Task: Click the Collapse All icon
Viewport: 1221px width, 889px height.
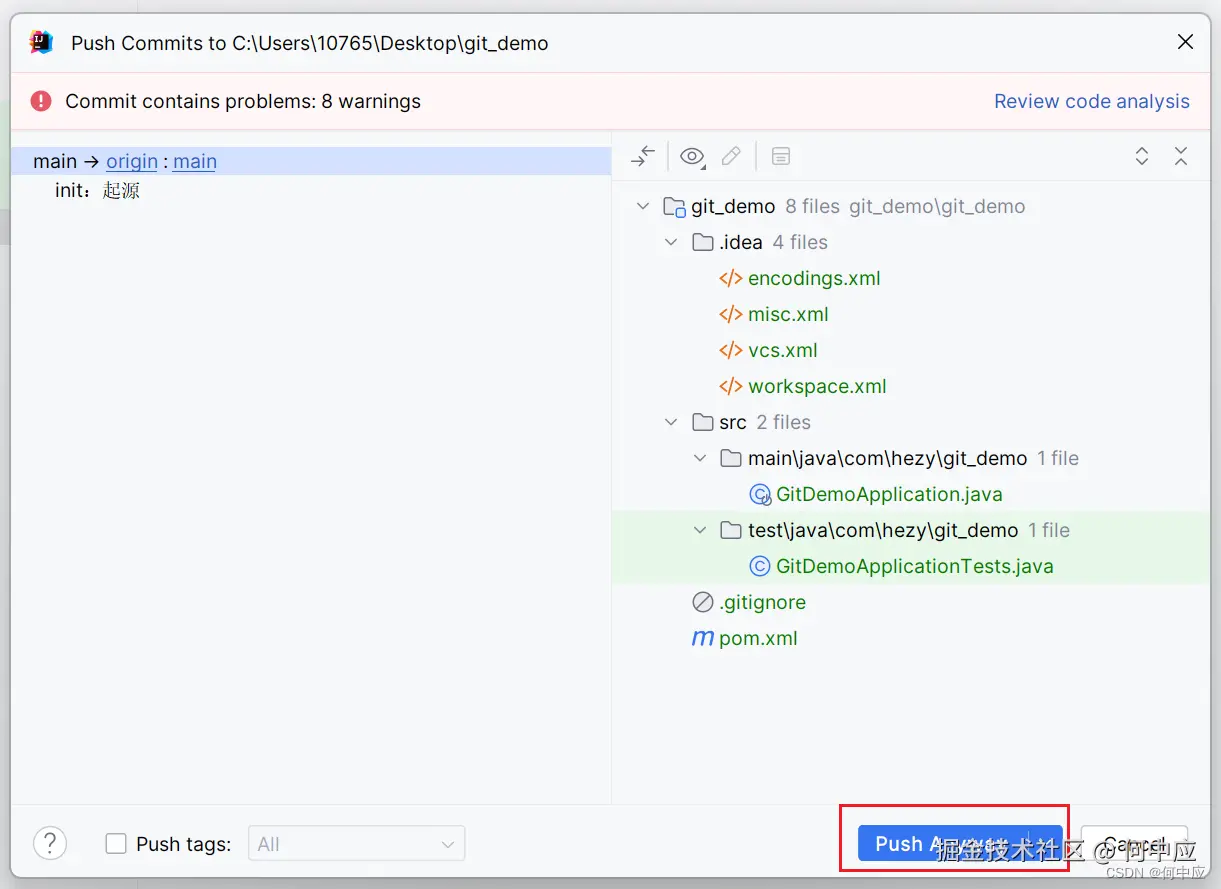Action: [x=1181, y=156]
